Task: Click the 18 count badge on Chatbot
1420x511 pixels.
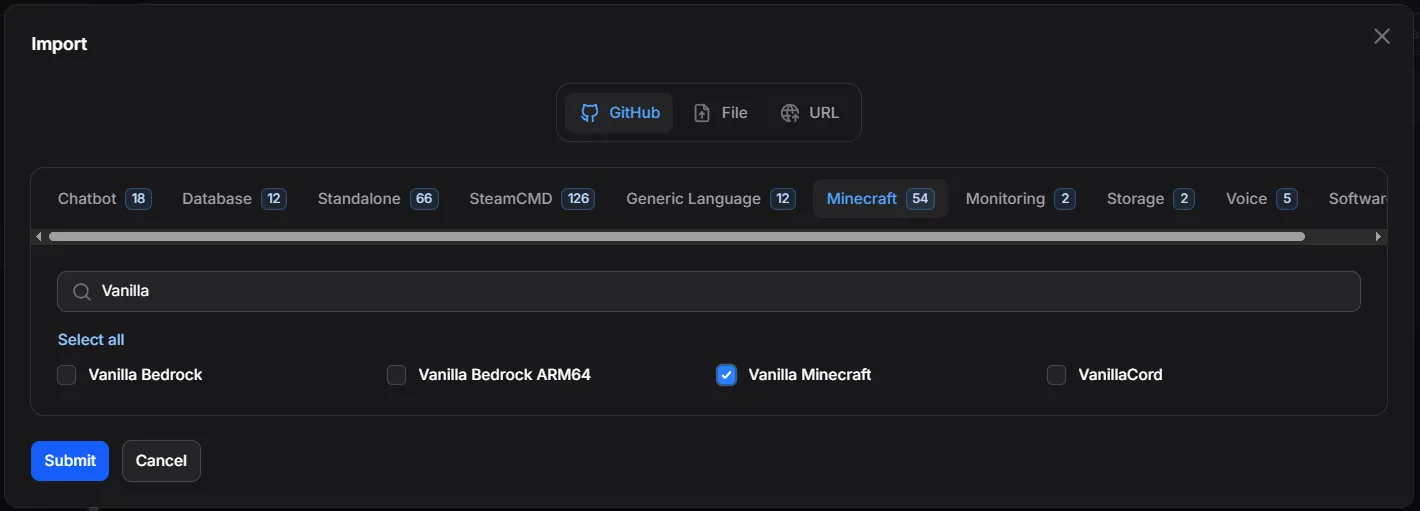Action: click(x=138, y=199)
